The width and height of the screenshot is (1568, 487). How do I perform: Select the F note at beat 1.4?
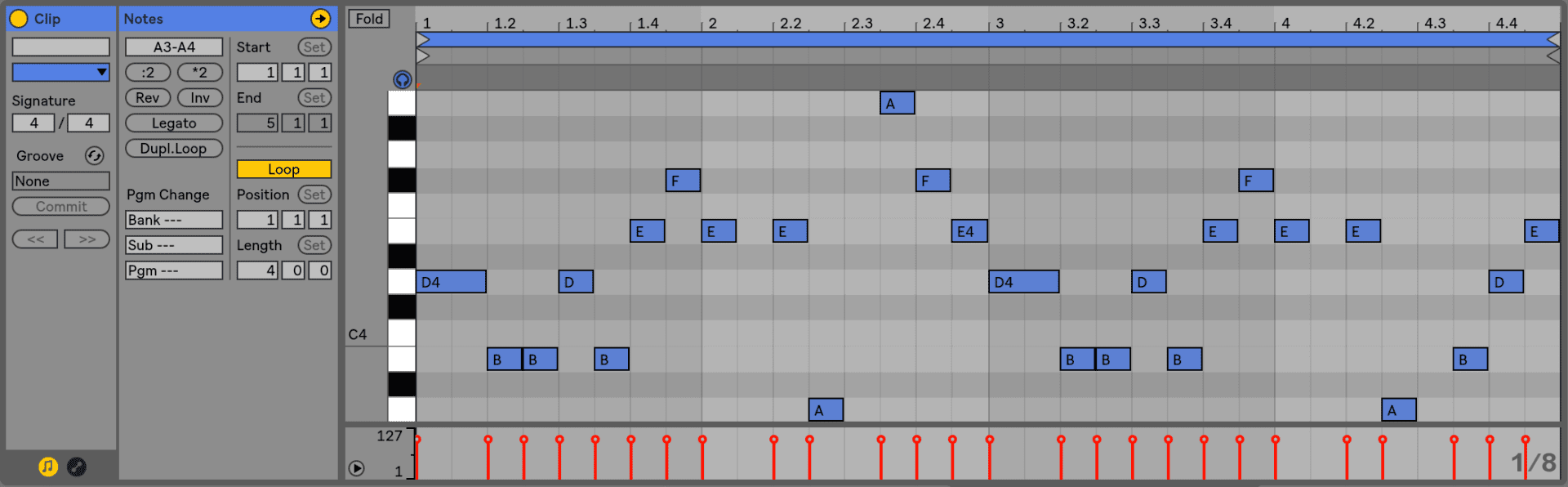pyautogui.click(x=683, y=181)
